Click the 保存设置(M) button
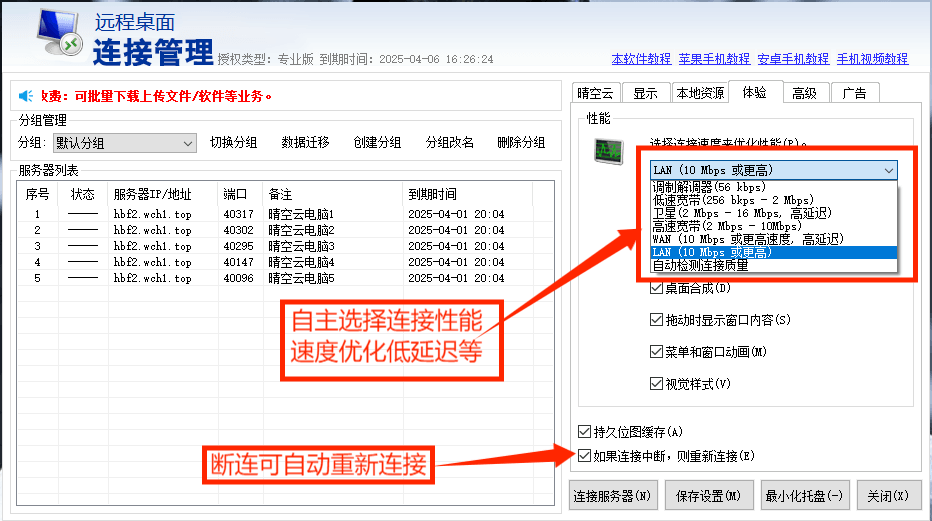 (x=708, y=495)
